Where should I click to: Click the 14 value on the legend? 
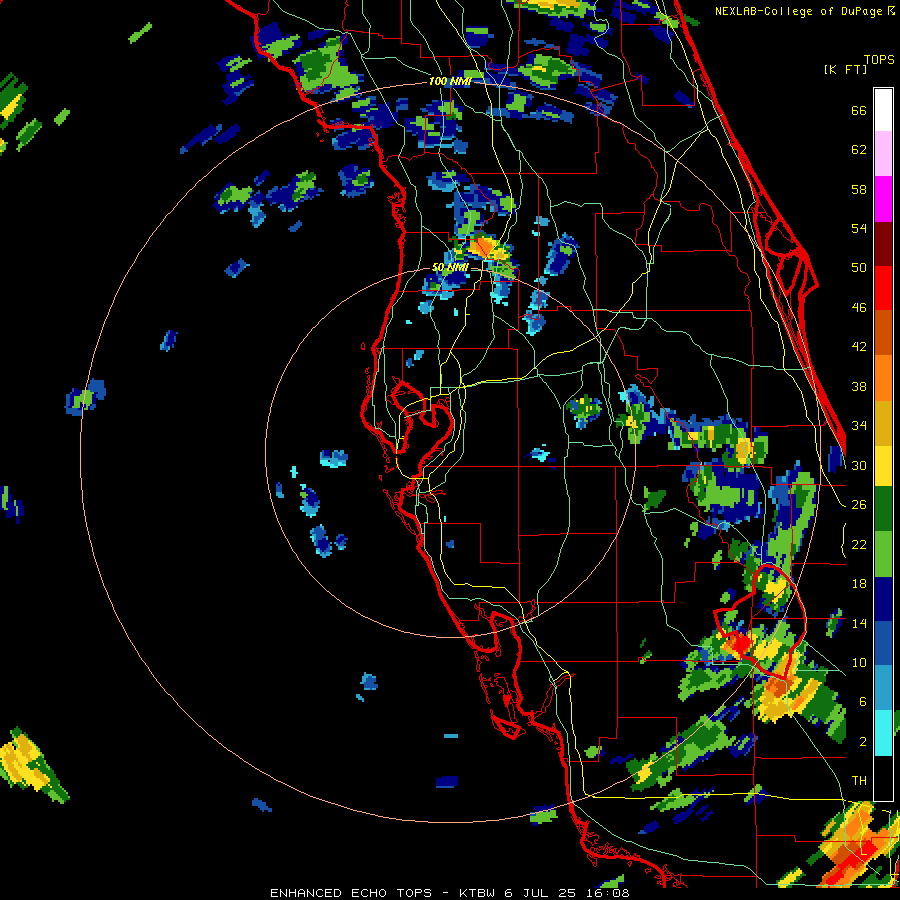(859, 623)
